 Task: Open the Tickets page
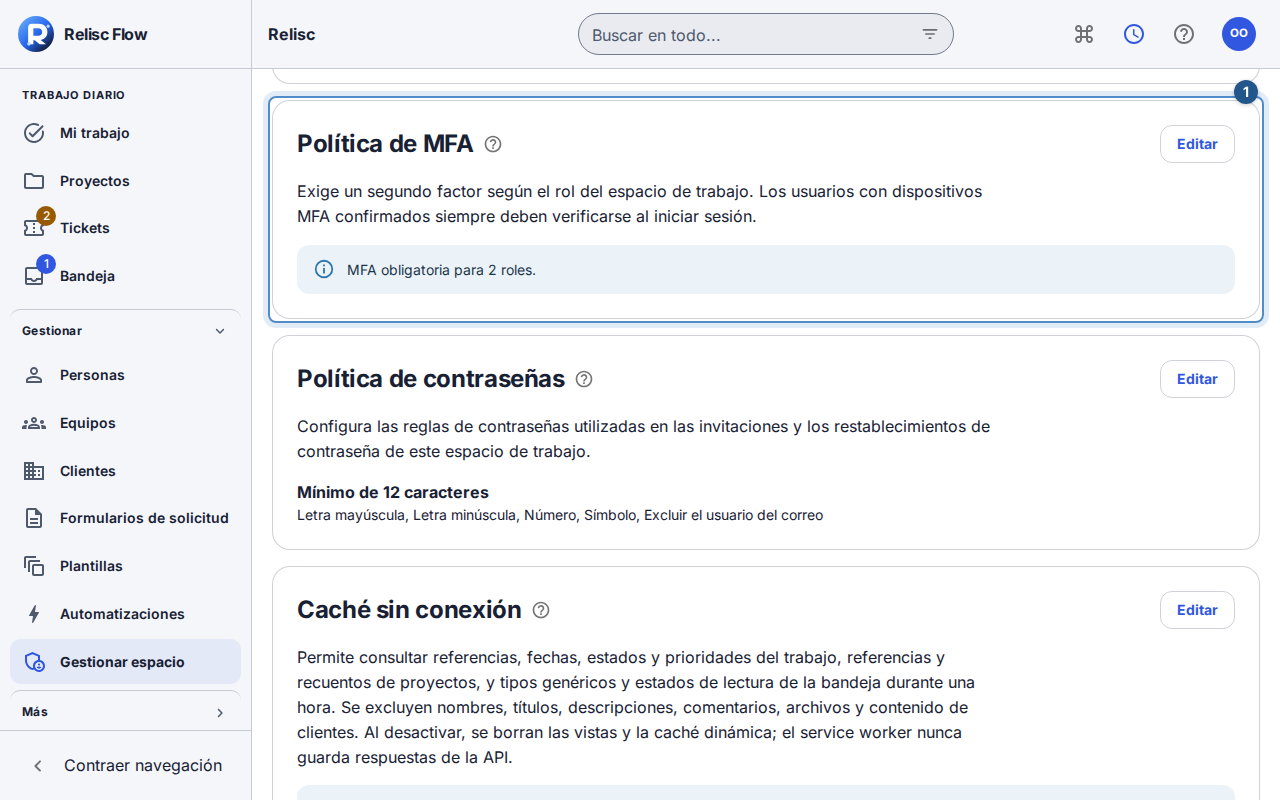pos(125,228)
